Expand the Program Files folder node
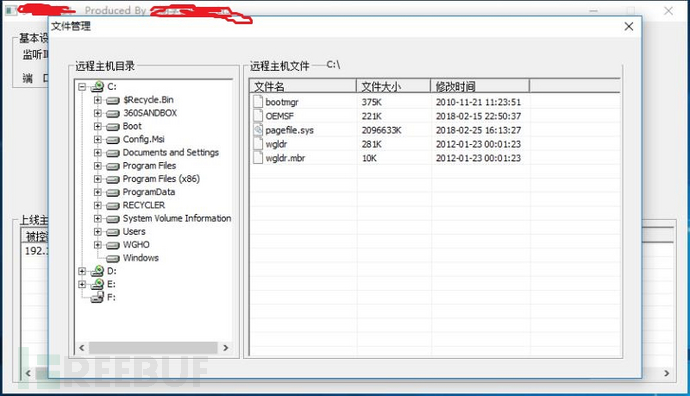 pos(98,166)
